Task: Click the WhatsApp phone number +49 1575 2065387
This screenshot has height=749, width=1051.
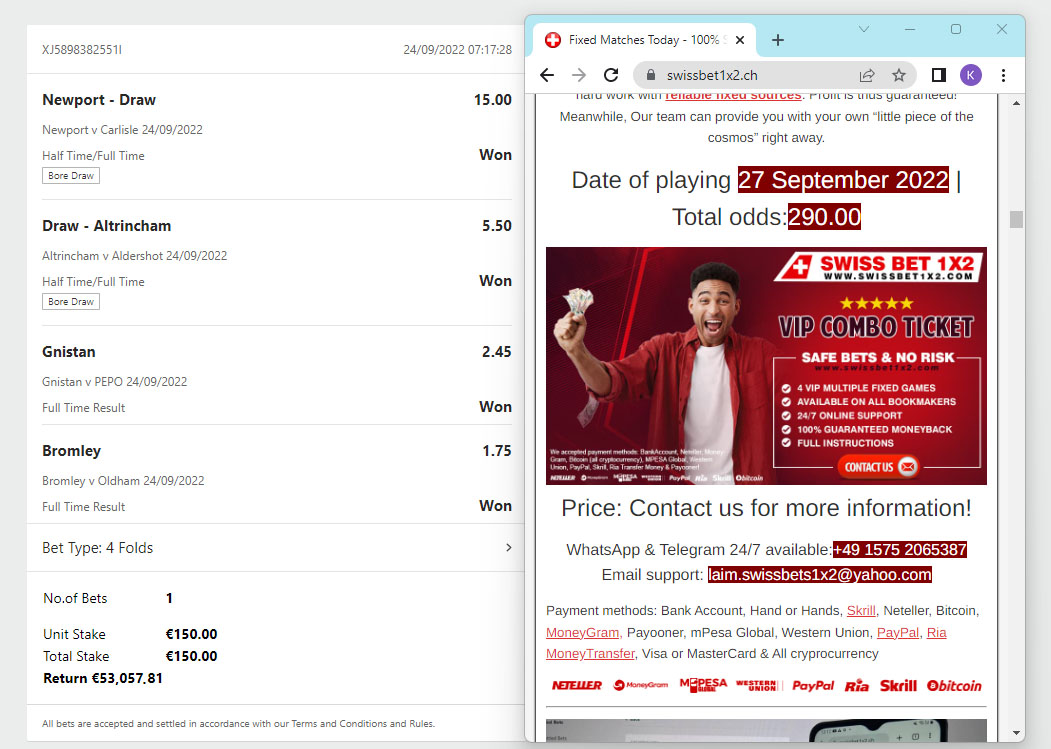Action: tap(900, 550)
